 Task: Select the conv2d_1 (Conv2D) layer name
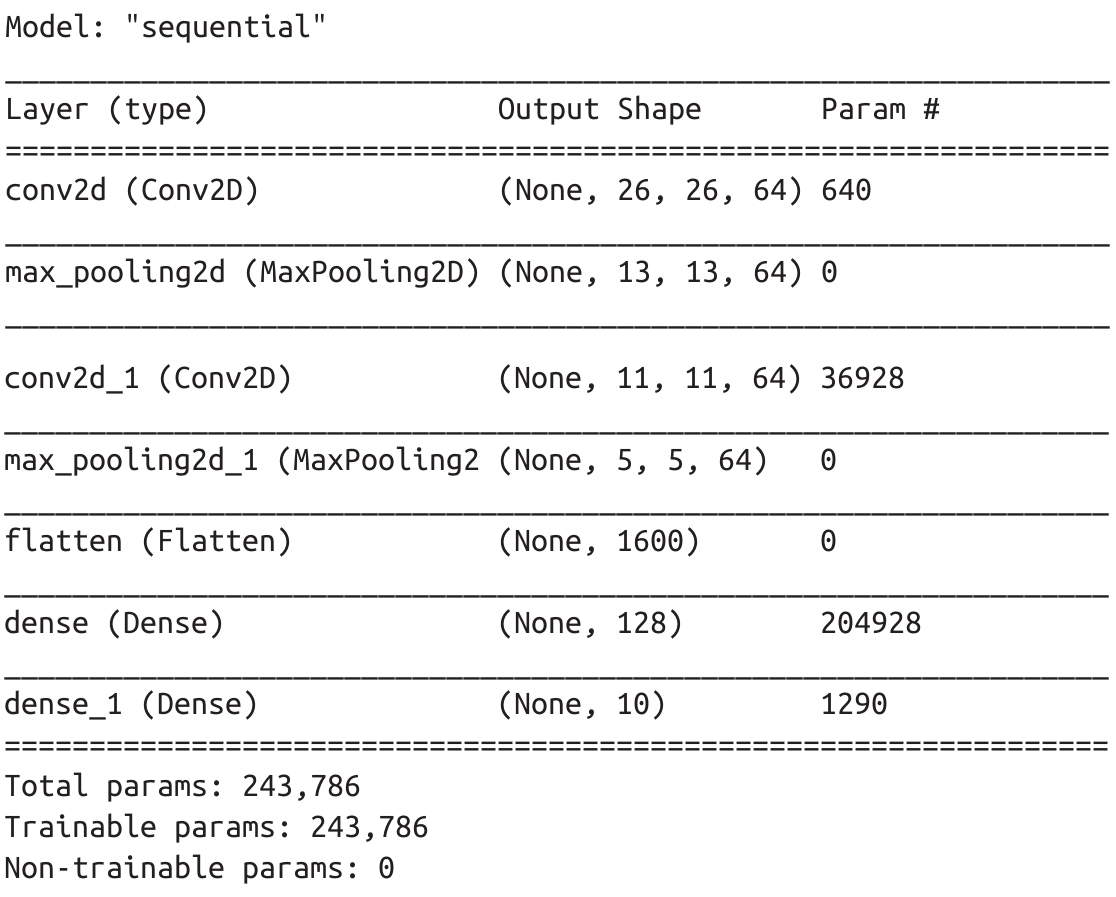(x=148, y=379)
